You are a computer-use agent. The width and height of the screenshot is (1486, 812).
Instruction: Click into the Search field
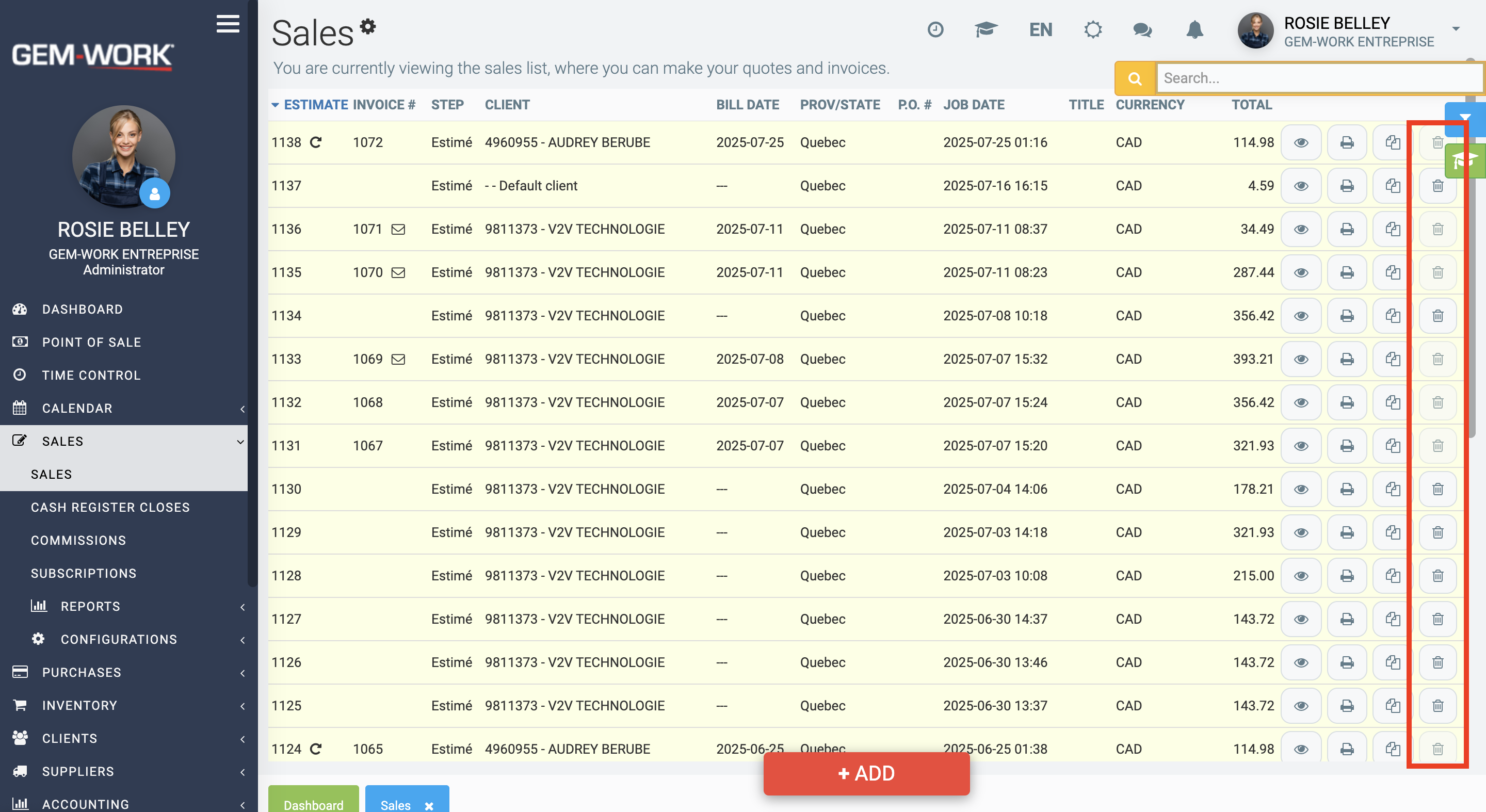click(1320, 78)
